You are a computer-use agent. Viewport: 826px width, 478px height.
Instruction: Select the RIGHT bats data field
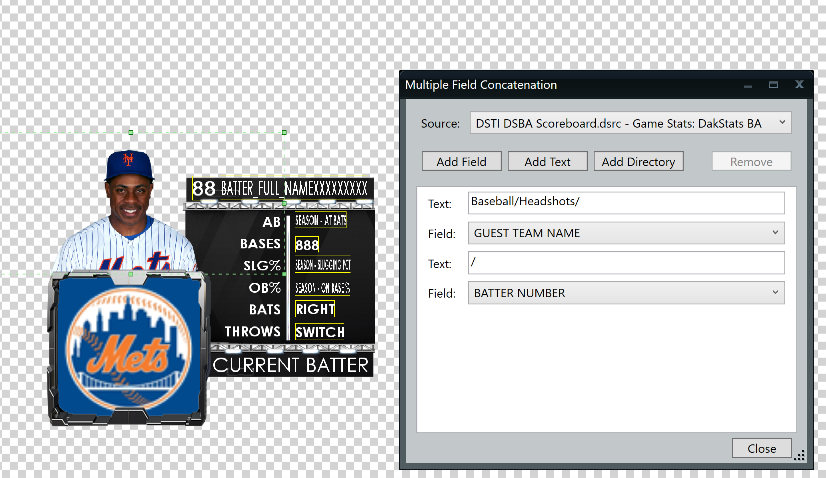click(315, 309)
